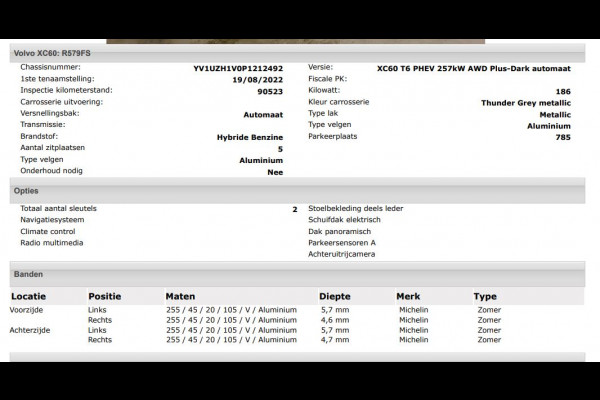Click Inspectie kilometerstand label
Viewport: 600px width, 400px height.
point(66,90)
